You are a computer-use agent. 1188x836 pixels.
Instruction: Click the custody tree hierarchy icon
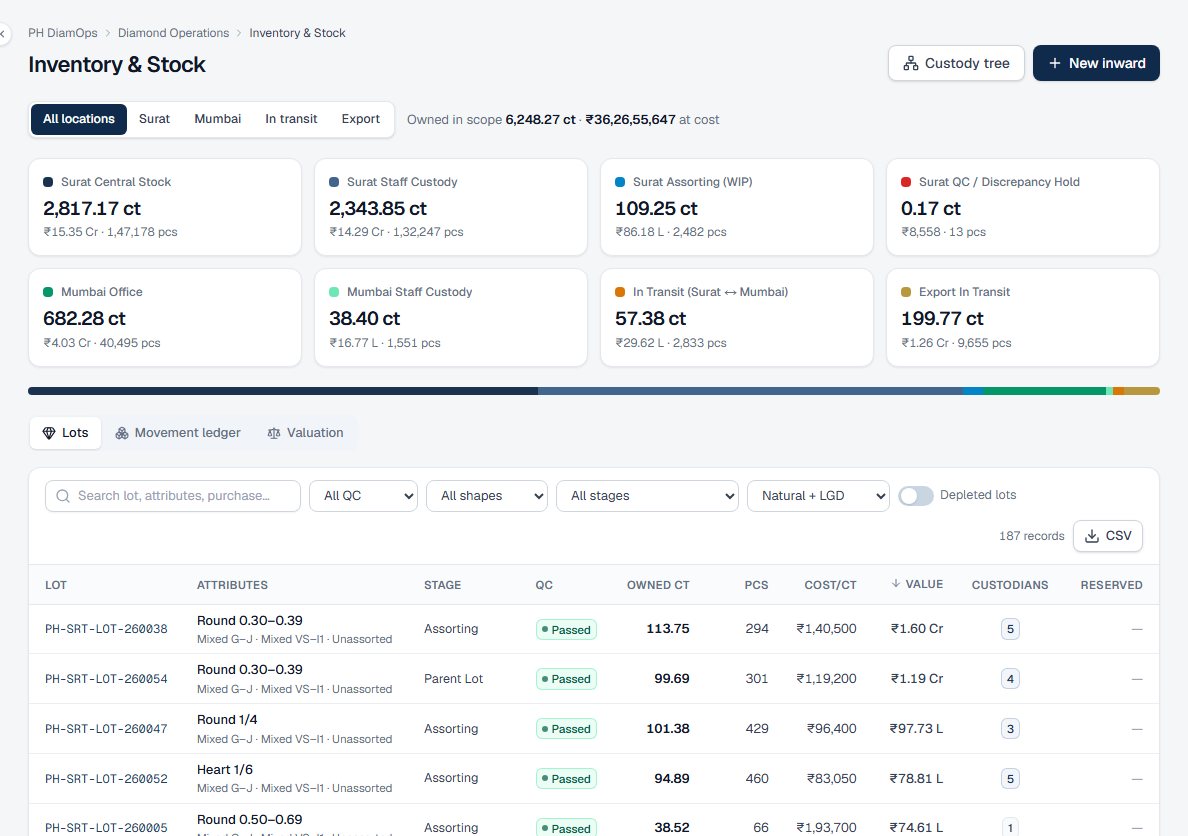point(911,64)
